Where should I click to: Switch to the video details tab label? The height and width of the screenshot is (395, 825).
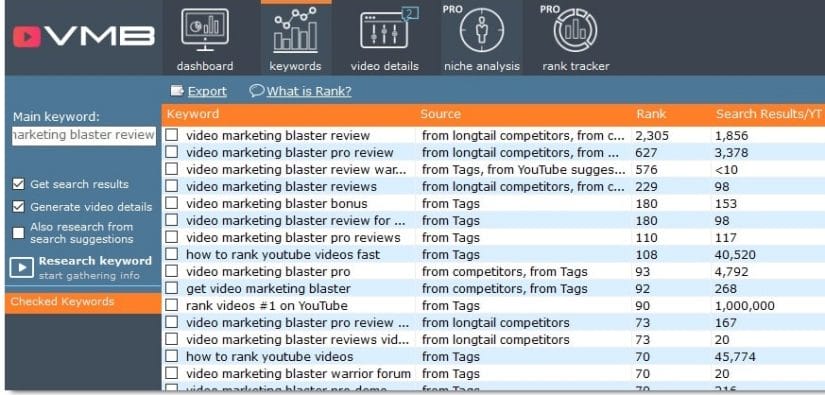[x=385, y=66]
